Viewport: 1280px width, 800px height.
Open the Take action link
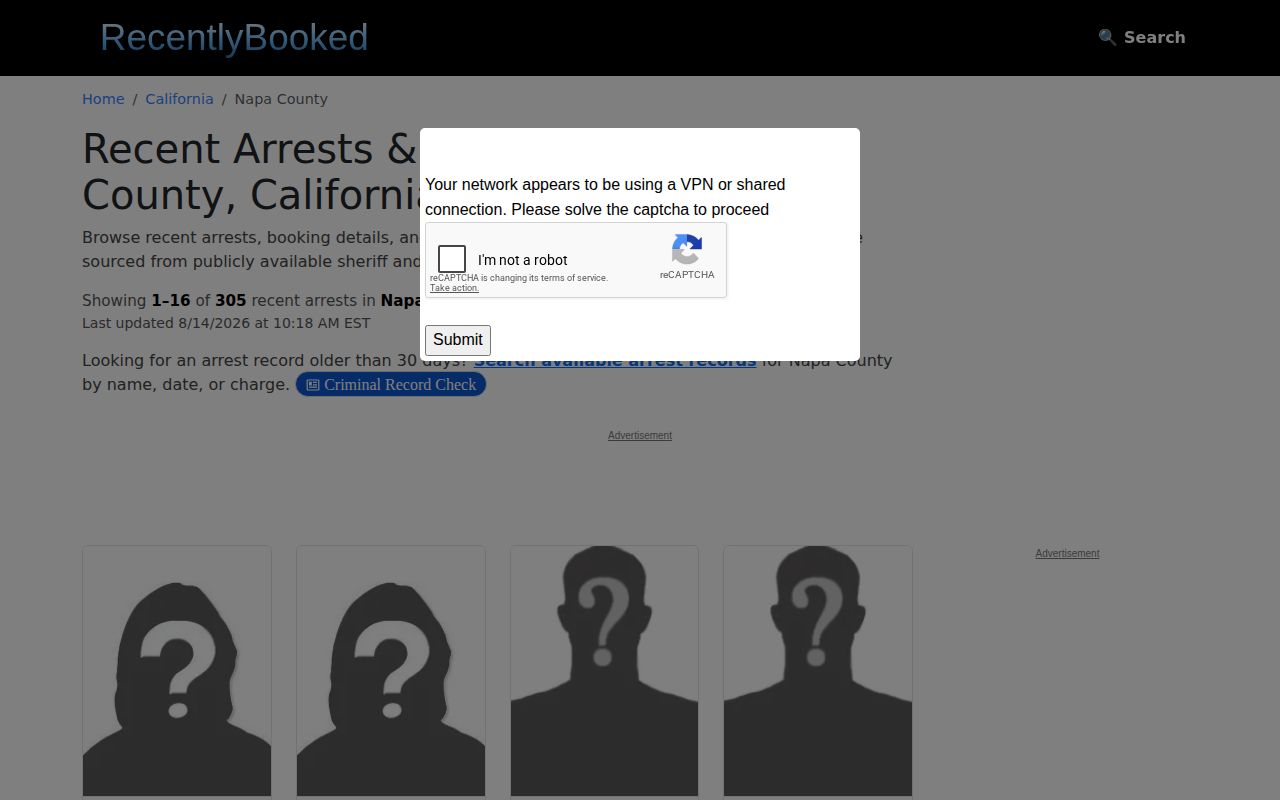454,288
